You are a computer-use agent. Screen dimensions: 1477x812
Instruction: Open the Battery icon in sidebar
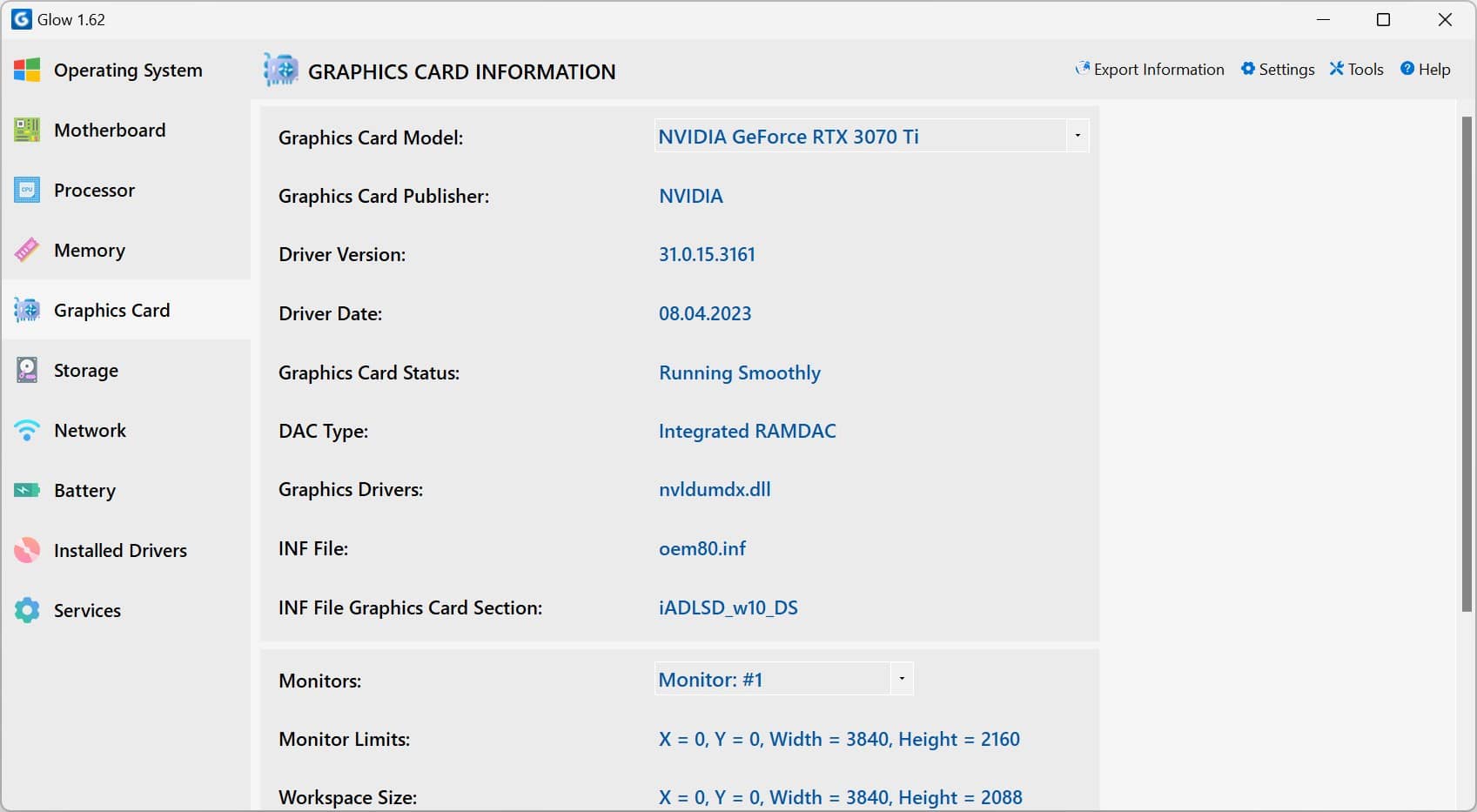pos(27,490)
